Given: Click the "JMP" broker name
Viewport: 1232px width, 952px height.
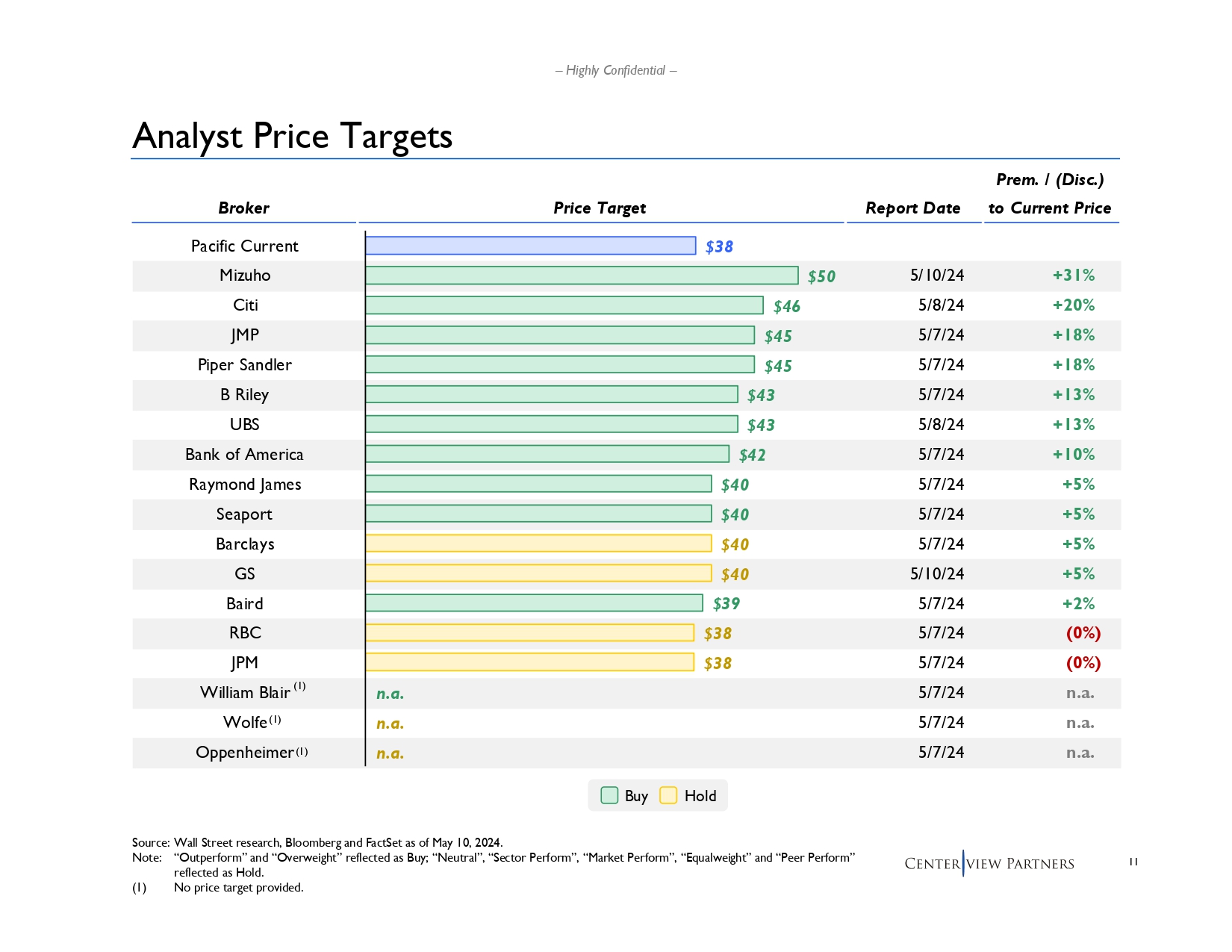Looking at the screenshot, I should [x=245, y=335].
